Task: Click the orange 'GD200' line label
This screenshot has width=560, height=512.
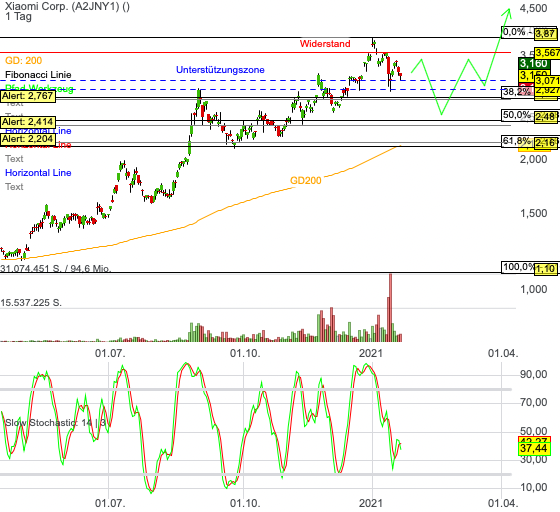Action: click(x=306, y=181)
